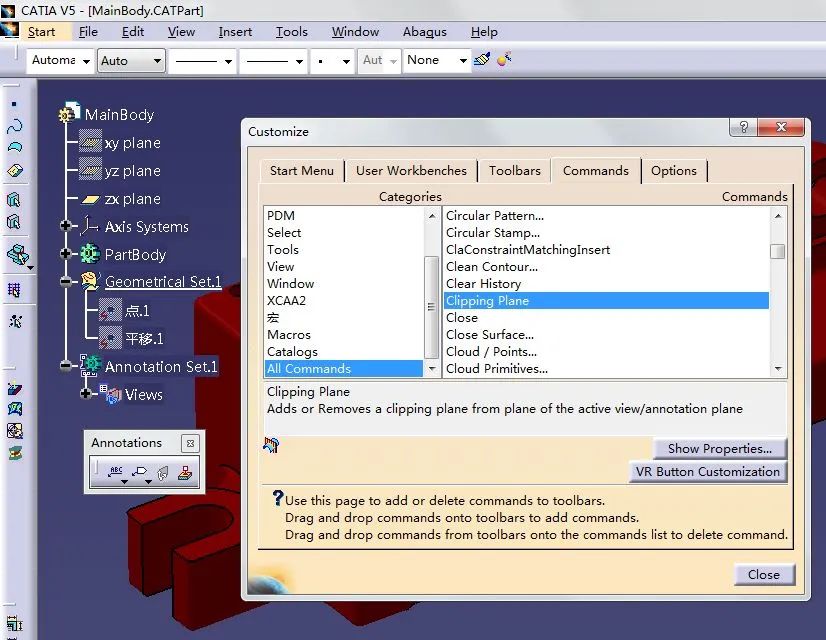Click the lower solid-selection arrow icon
Screen dimensions: 826x640
tap(14, 222)
